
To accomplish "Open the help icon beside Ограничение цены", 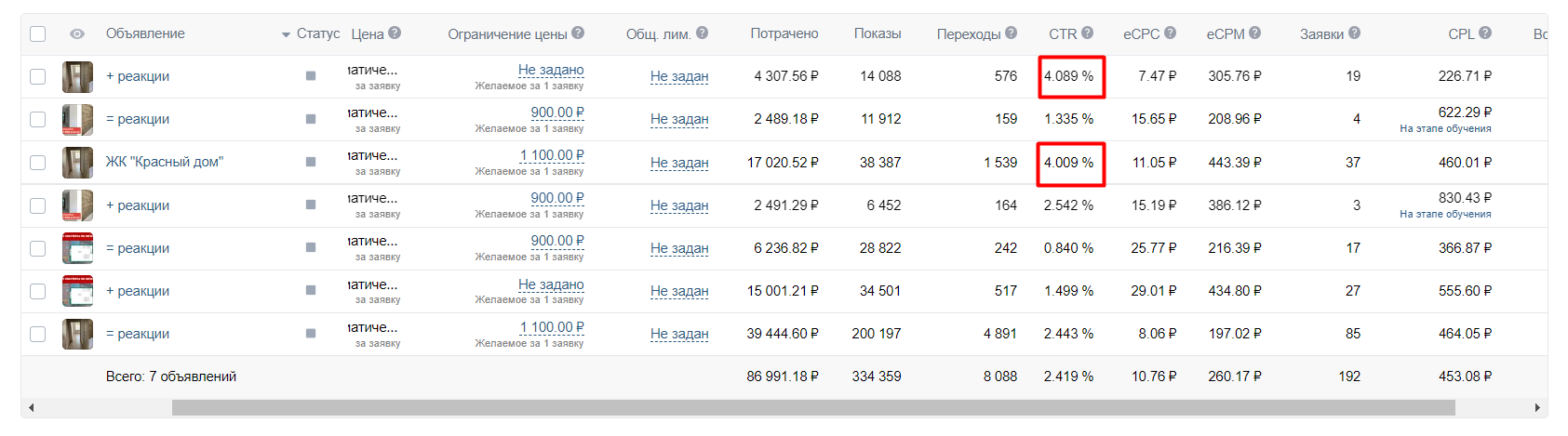I will [x=578, y=33].
